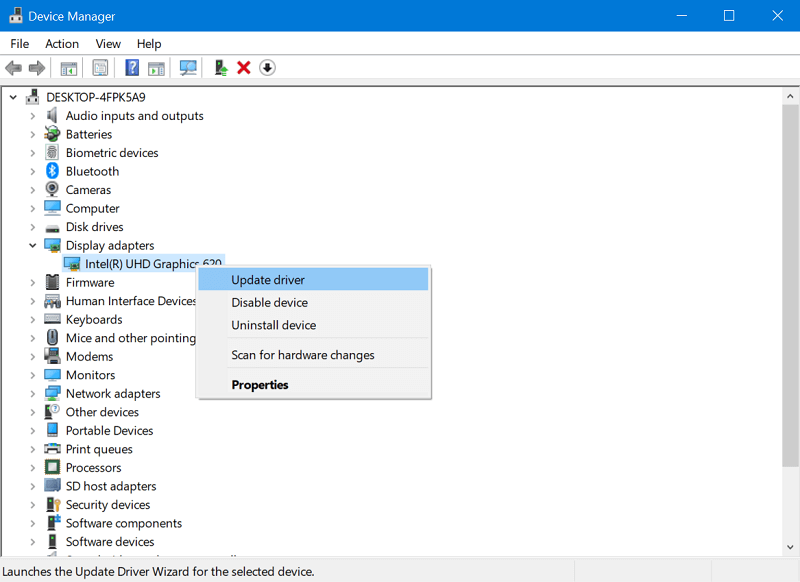
Task: Click the scrollbar up arrow in device tree
Action: [x=790, y=96]
